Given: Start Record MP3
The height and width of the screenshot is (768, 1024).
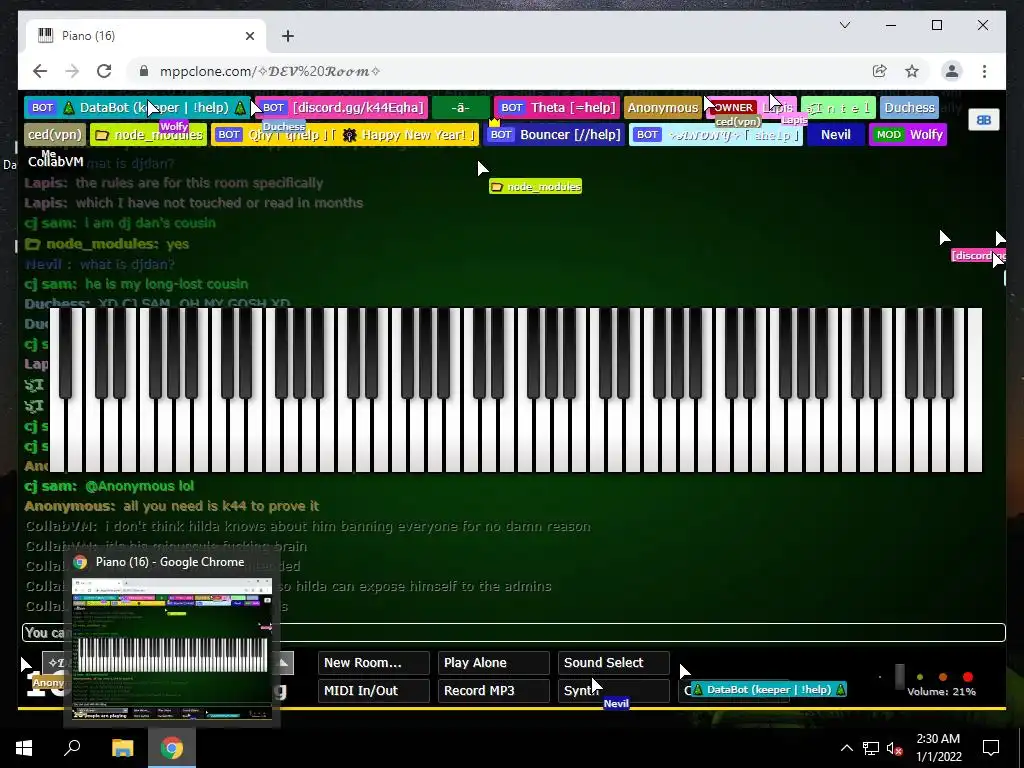Looking at the screenshot, I should (x=493, y=691).
